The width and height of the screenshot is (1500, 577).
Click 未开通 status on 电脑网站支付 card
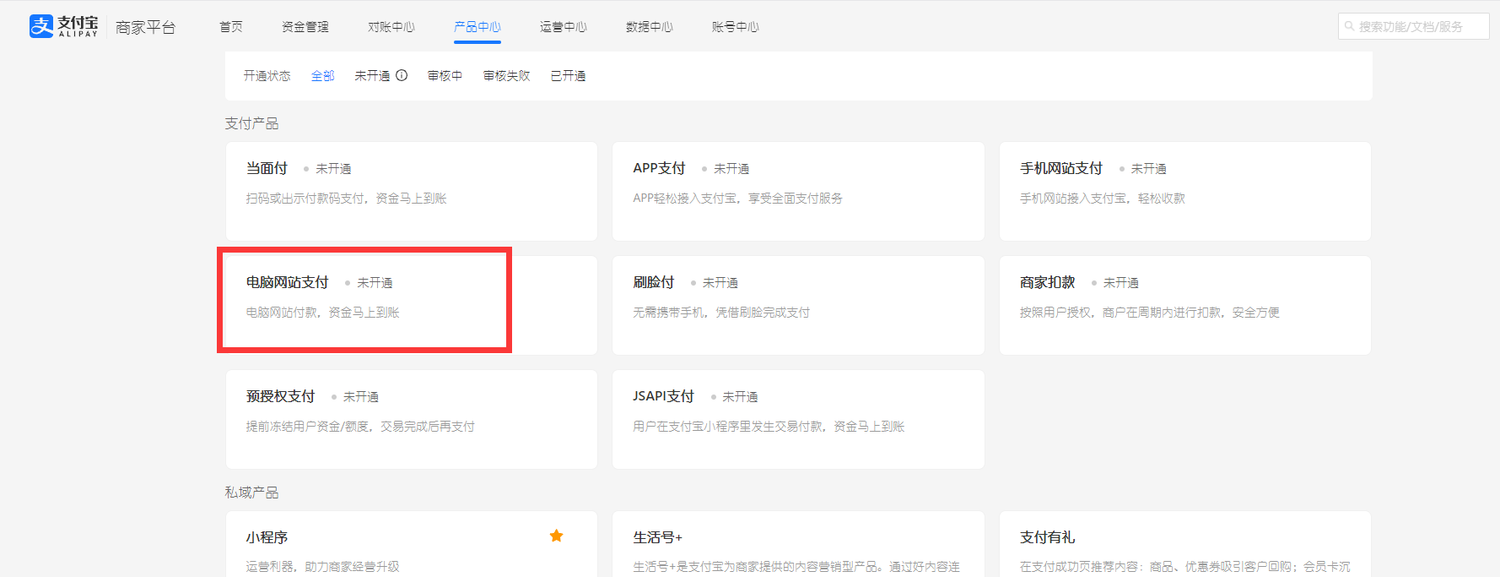coord(375,283)
